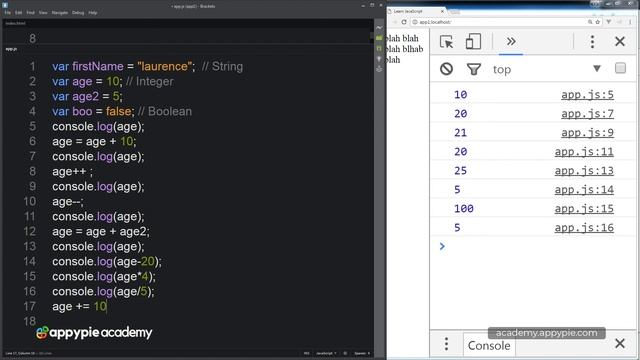The image size is (640, 360).
Task: Open source link app.js:13
Action: point(584,171)
